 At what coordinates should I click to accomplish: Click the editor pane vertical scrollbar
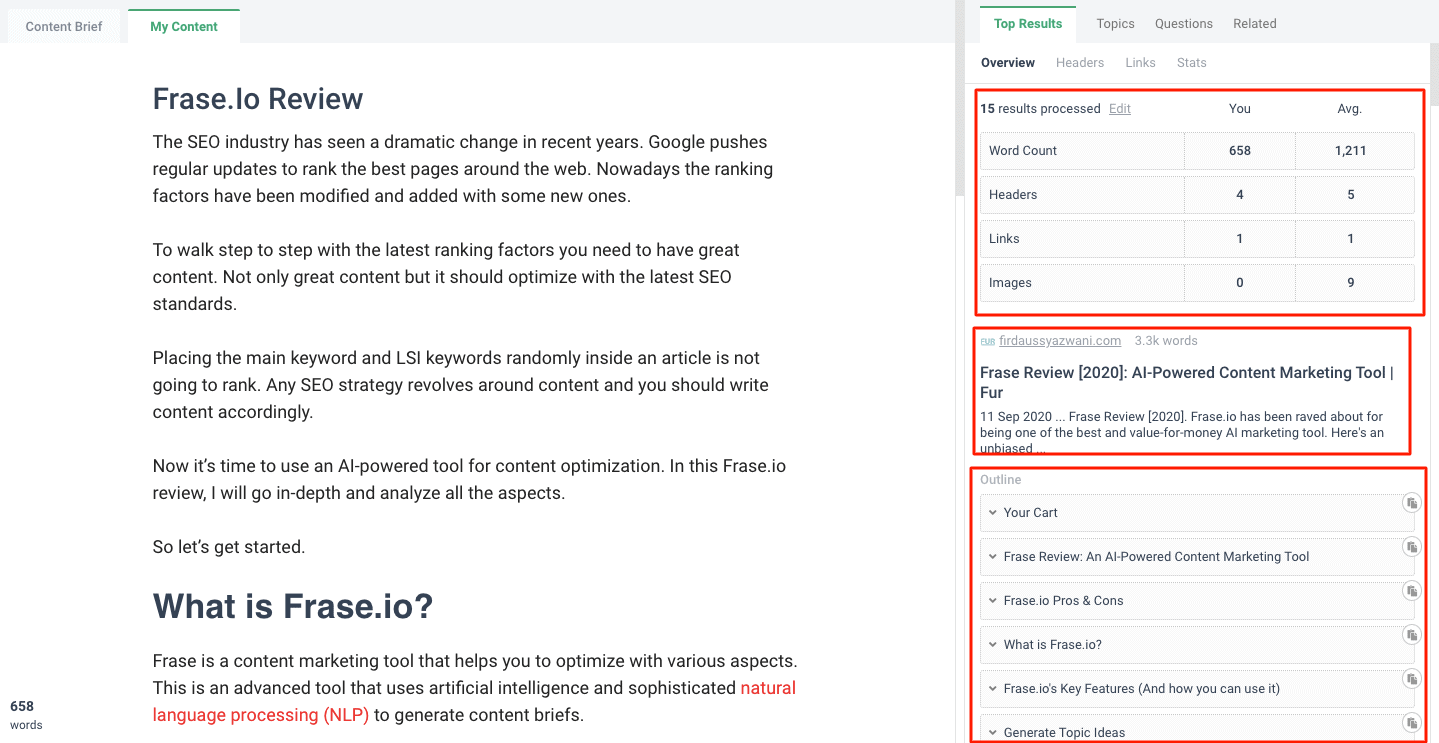[959, 100]
